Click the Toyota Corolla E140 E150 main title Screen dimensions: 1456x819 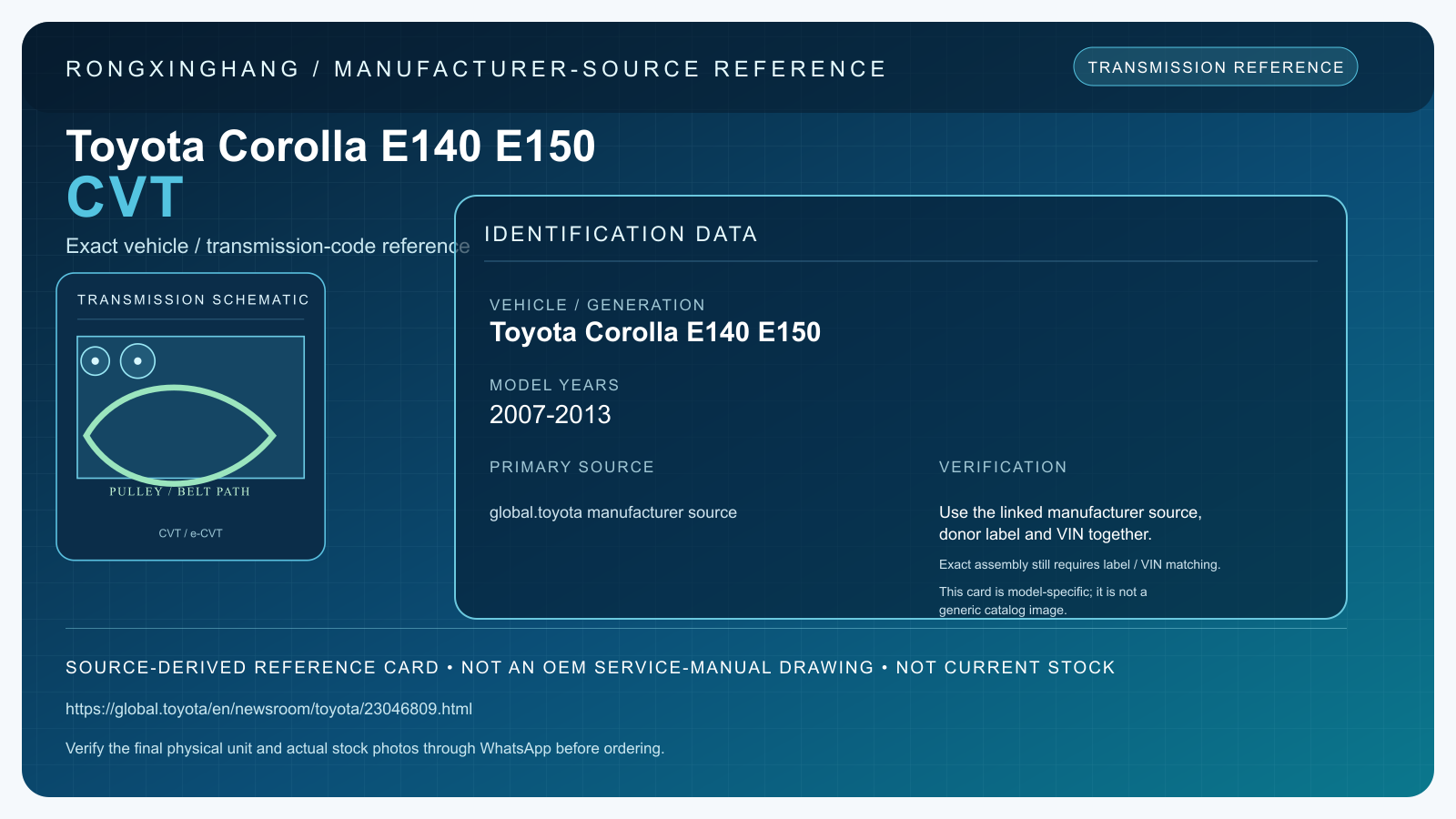point(330,147)
